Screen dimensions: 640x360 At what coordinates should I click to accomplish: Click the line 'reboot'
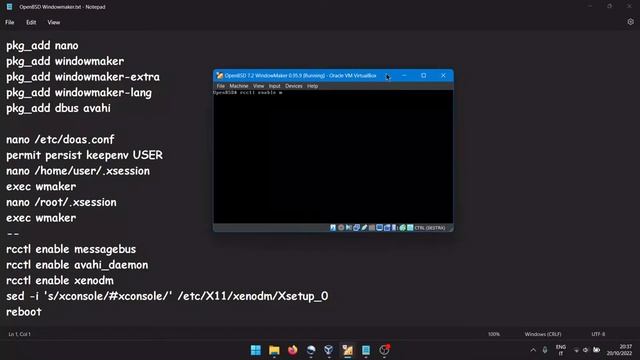[24, 312]
